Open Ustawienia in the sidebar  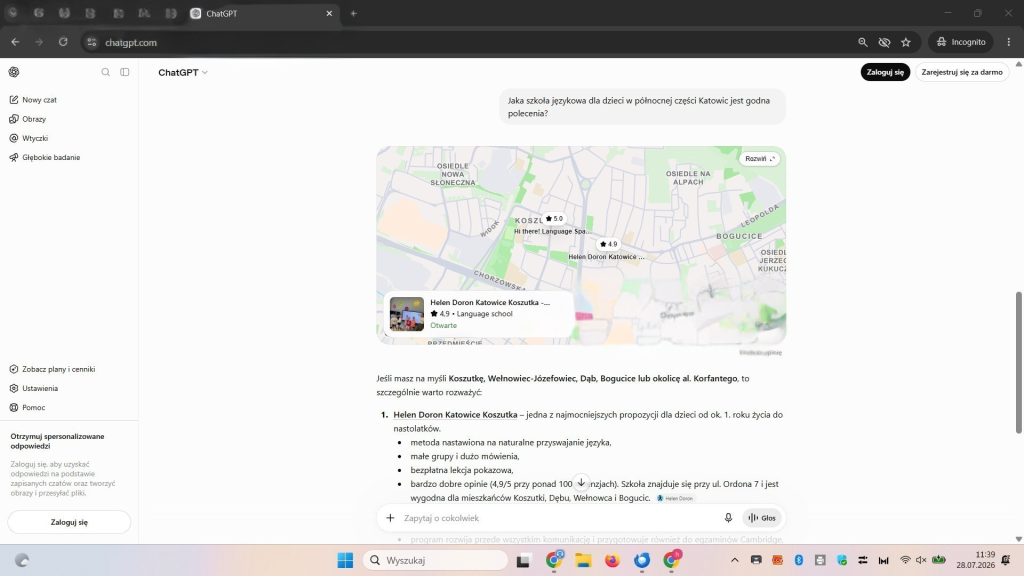[34, 388]
